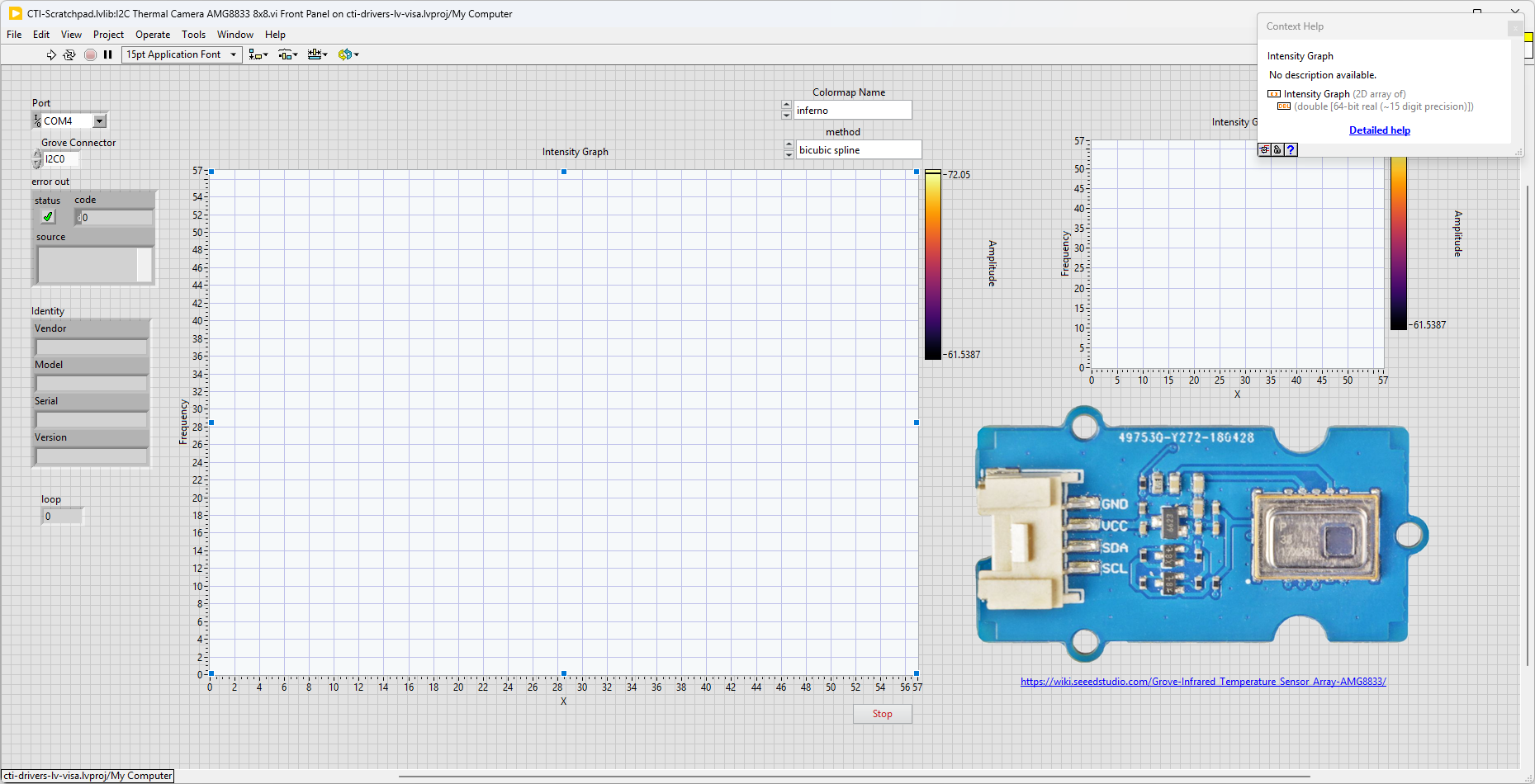The image size is (1535, 784).
Task: Open the Reorder toolbar menu
Action: 348,54
